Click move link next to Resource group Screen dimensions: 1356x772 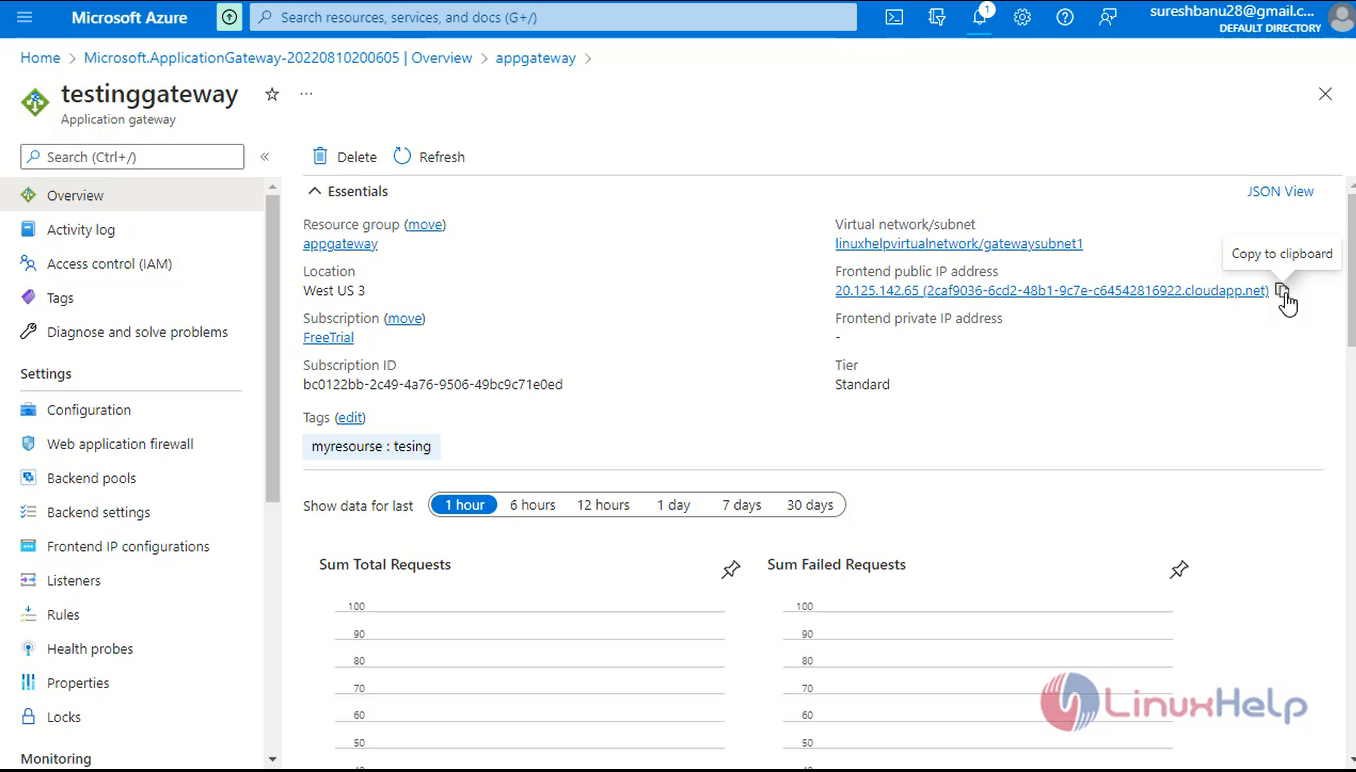click(425, 225)
